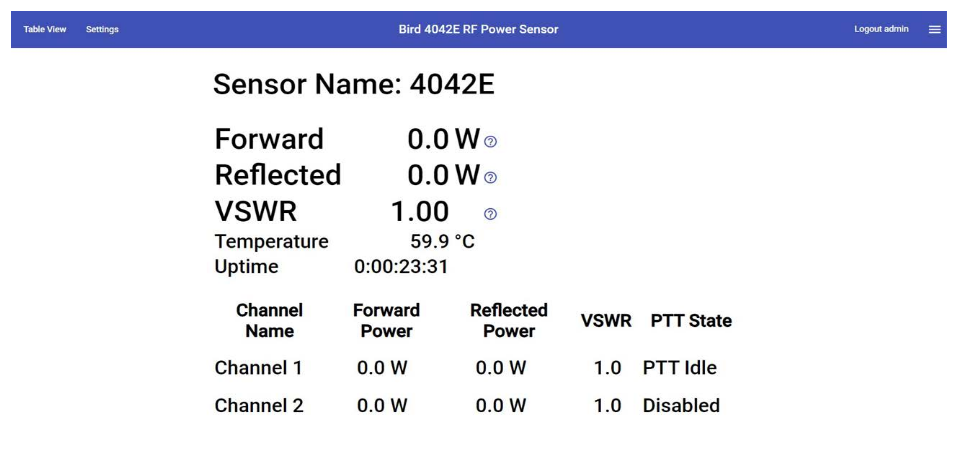Switch to Table View
962x458 pixels.
coord(45,29)
